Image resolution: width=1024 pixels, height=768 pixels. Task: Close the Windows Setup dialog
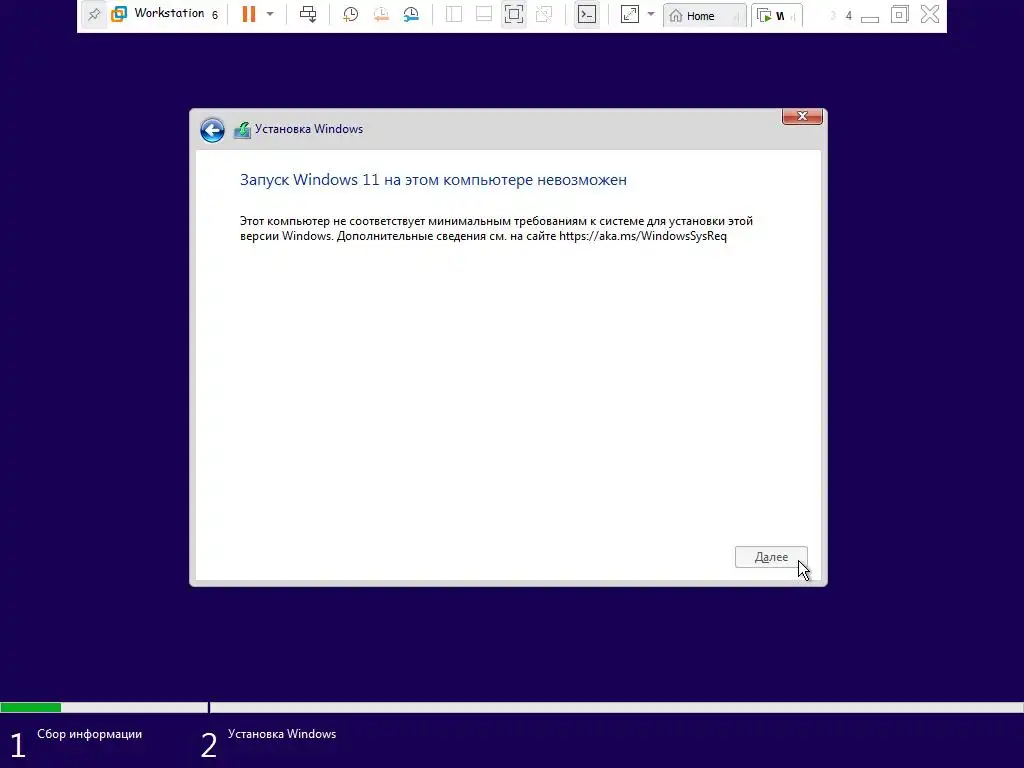(x=802, y=116)
